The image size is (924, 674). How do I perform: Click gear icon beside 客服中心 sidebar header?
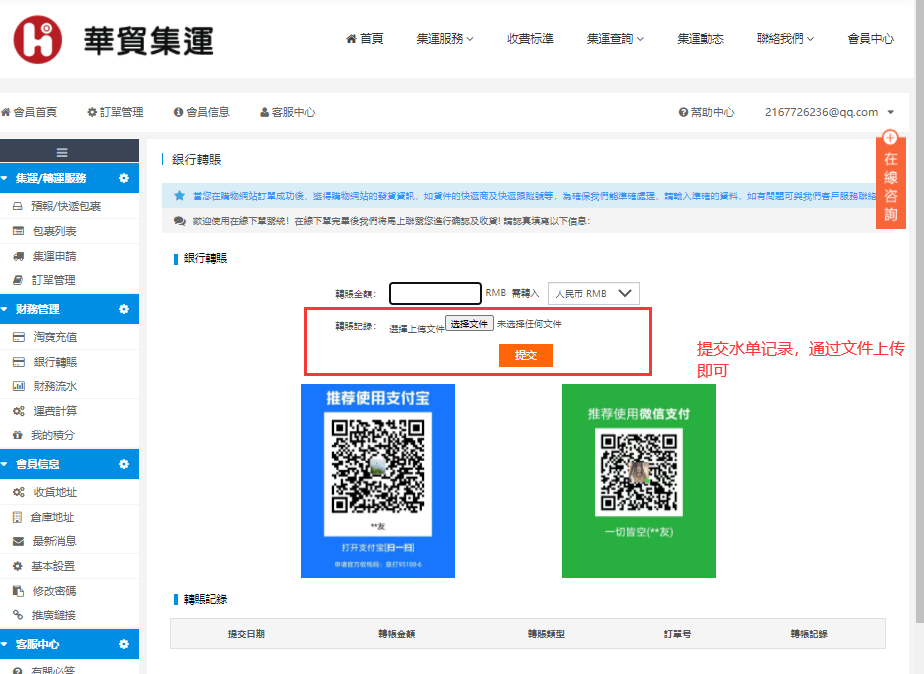click(x=124, y=644)
